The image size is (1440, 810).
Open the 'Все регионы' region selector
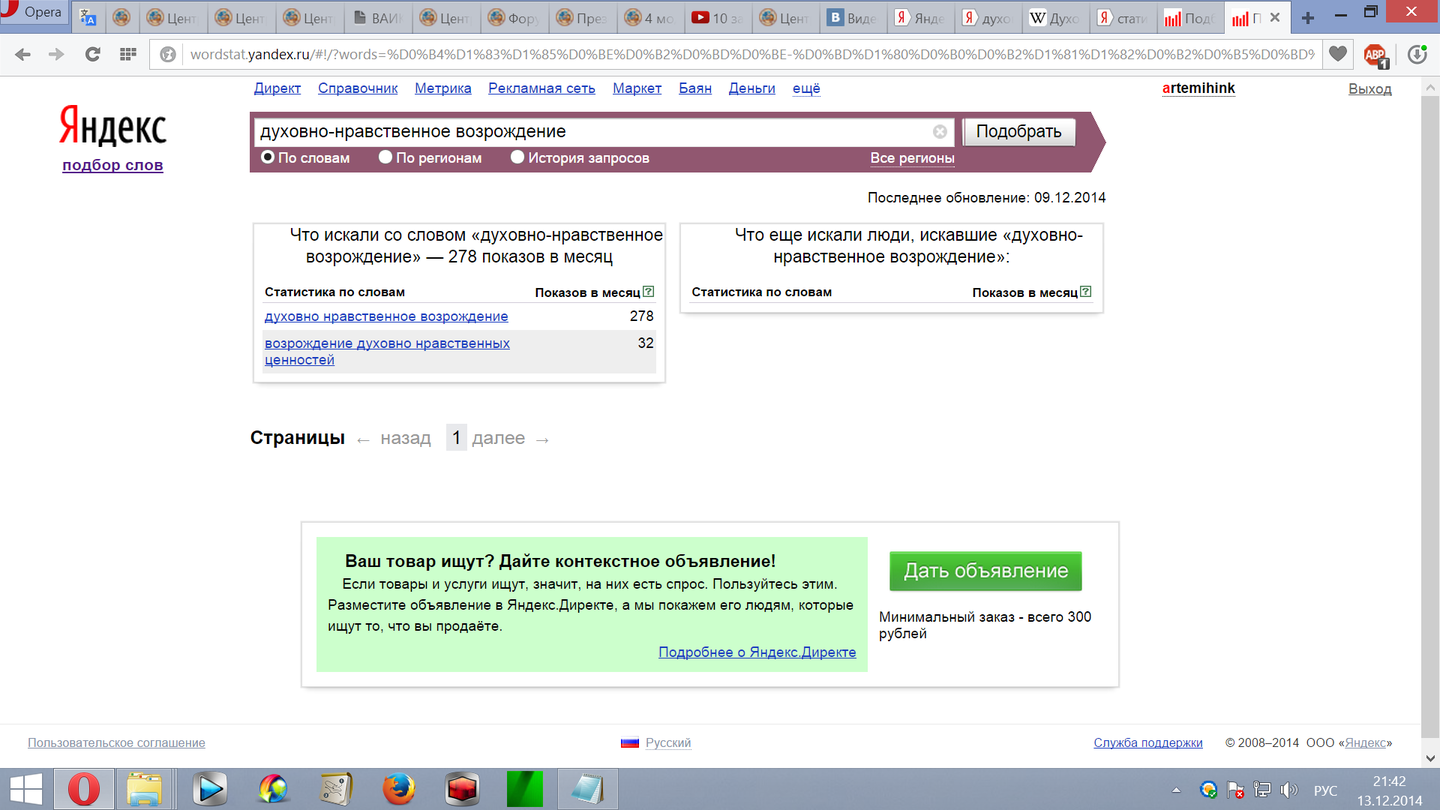point(912,158)
